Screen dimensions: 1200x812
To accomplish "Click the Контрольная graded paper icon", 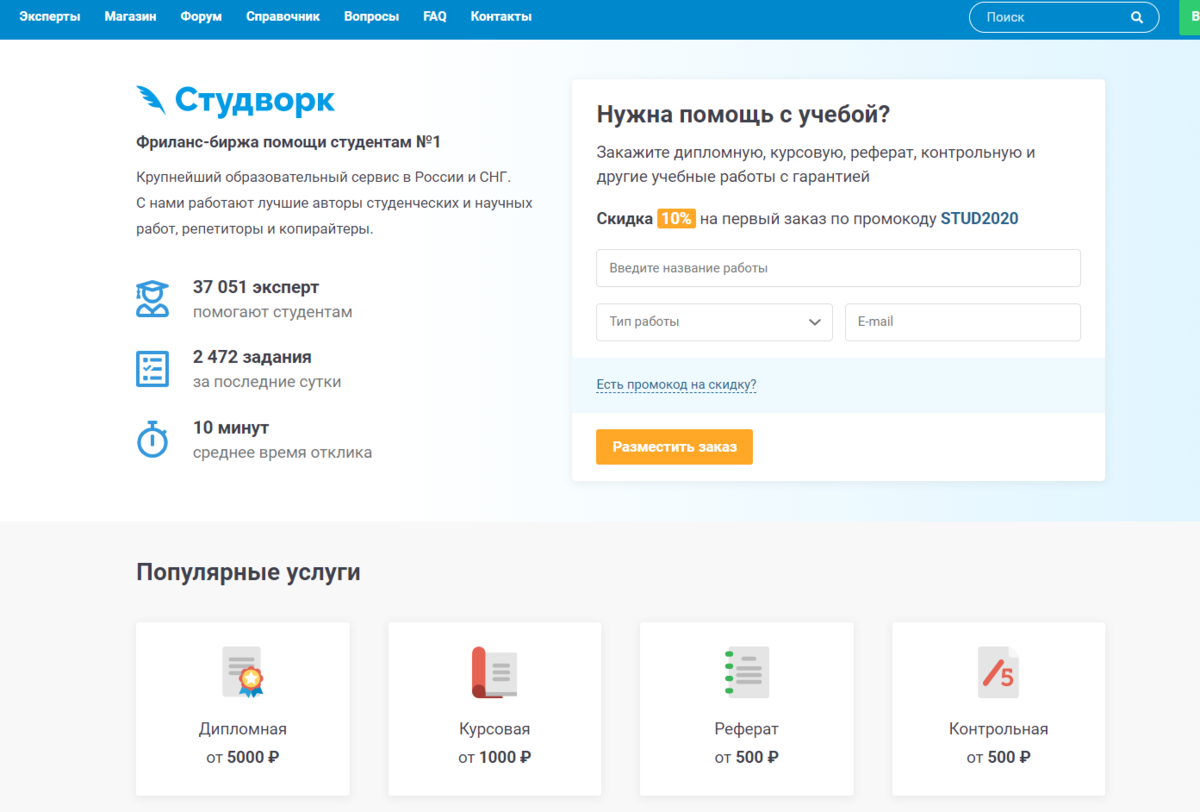I will point(998,671).
